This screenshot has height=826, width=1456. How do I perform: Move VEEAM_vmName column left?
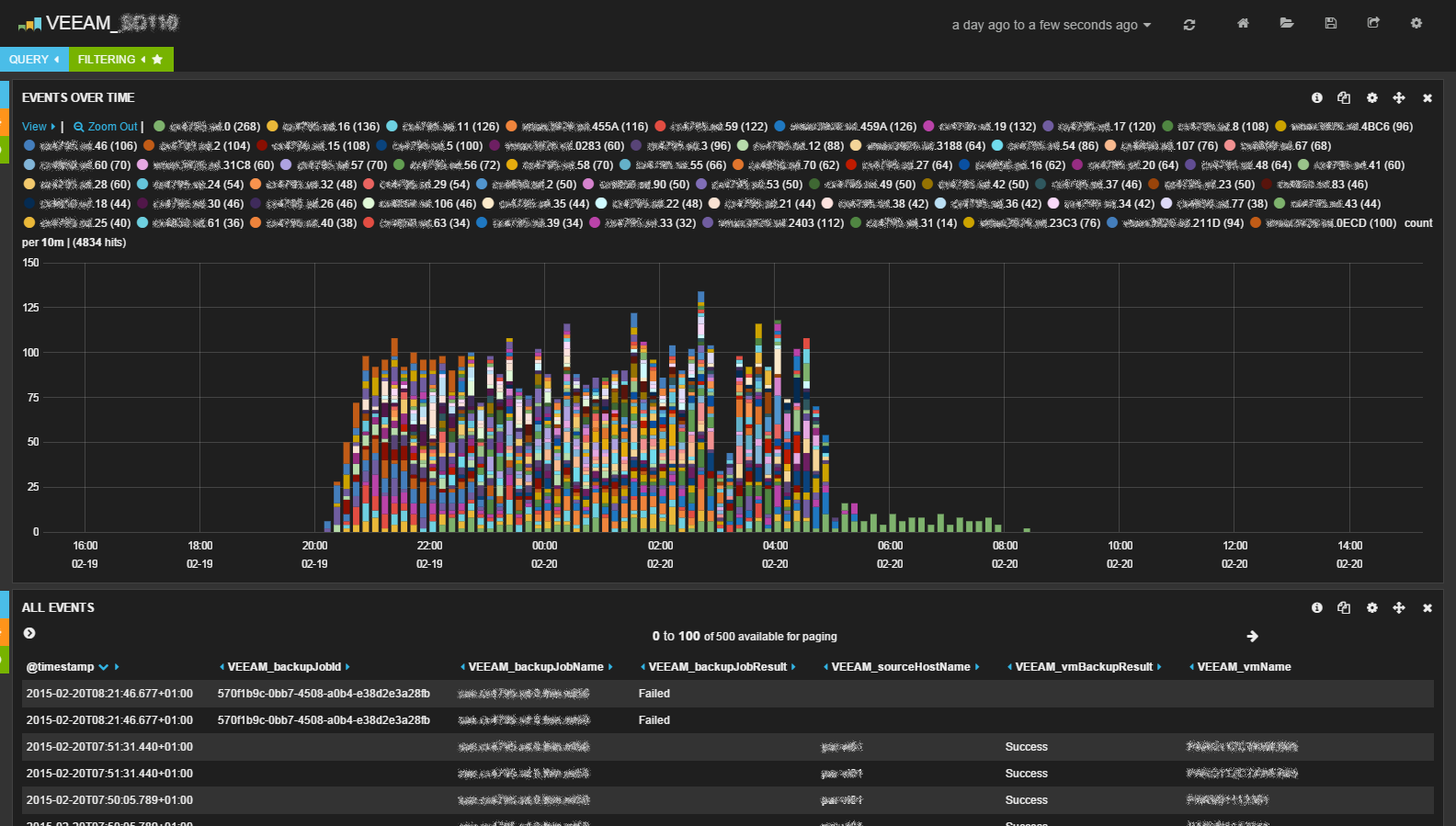1191,667
